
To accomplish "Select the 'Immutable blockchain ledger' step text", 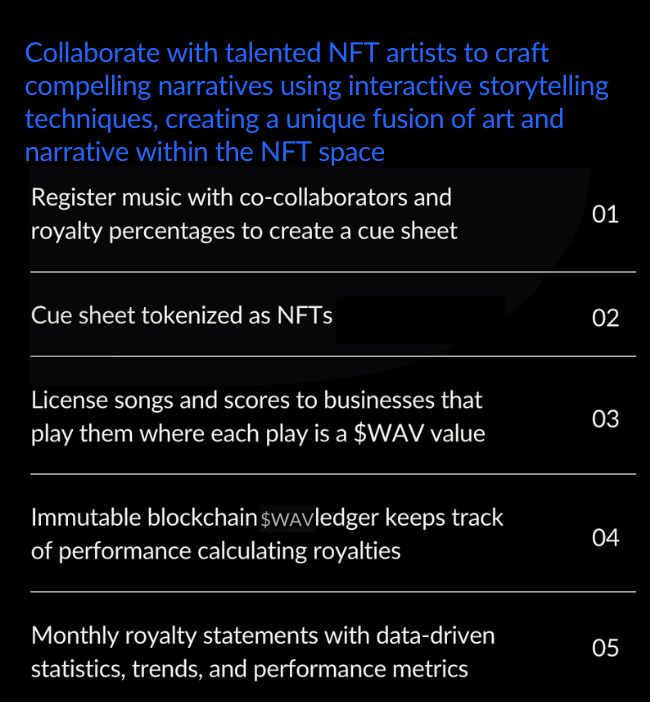I will click(267, 534).
